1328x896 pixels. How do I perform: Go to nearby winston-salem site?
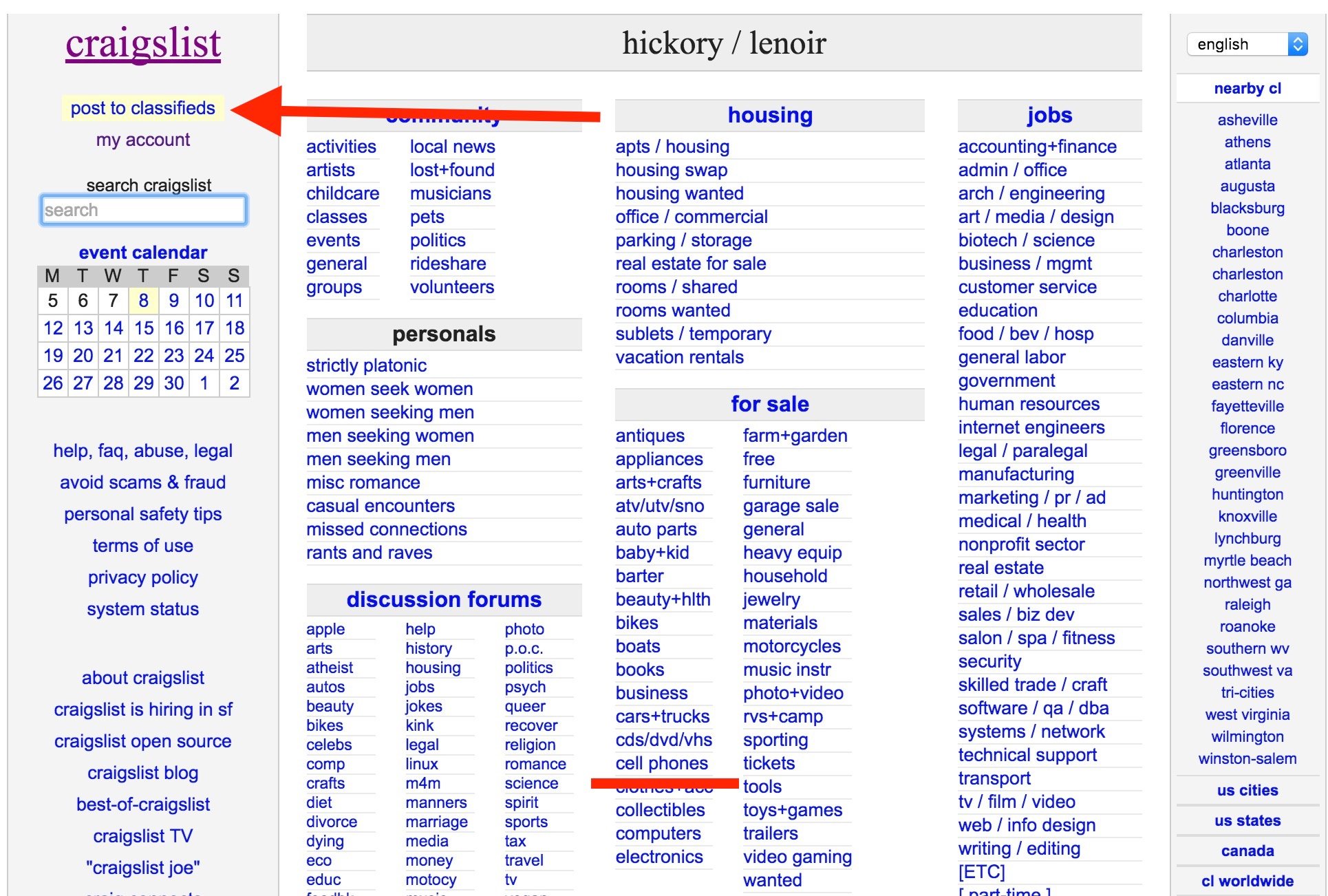[1247, 759]
